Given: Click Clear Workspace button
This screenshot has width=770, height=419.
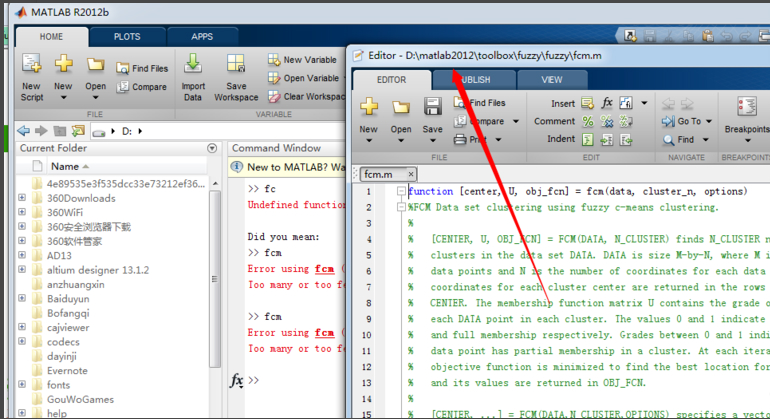Looking at the screenshot, I should [x=306, y=97].
